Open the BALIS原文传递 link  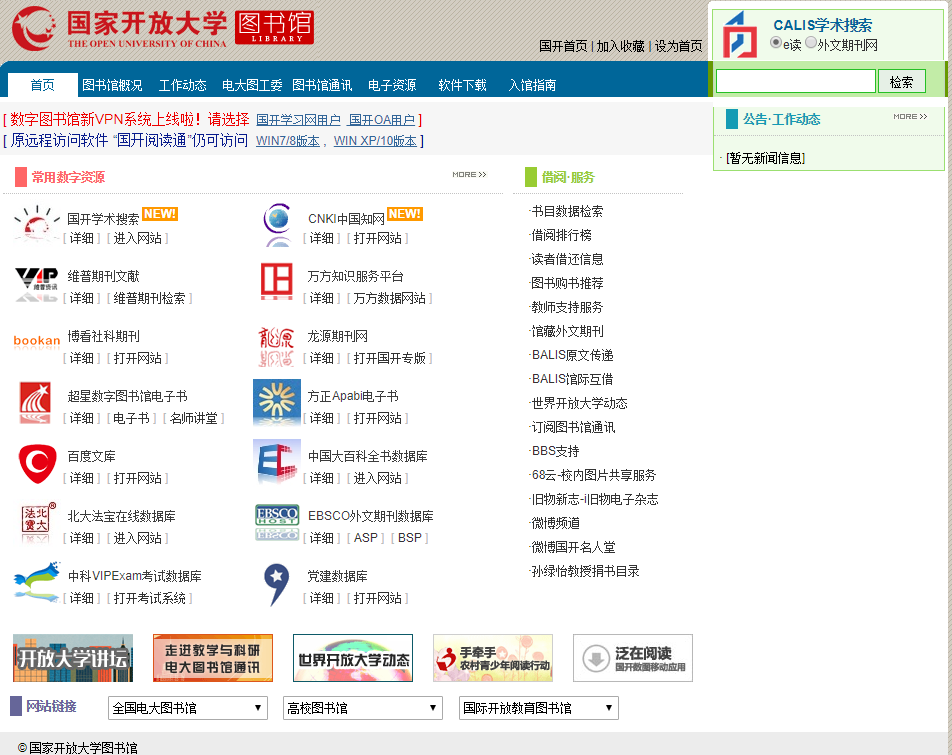point(573,355)
